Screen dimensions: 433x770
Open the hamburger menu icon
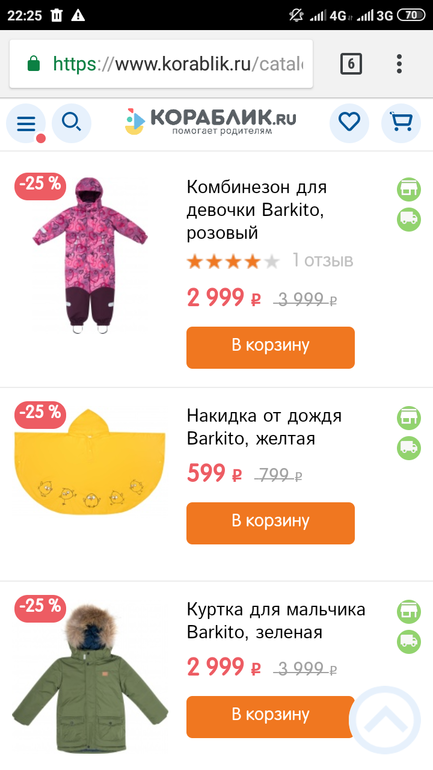[26, 123]
